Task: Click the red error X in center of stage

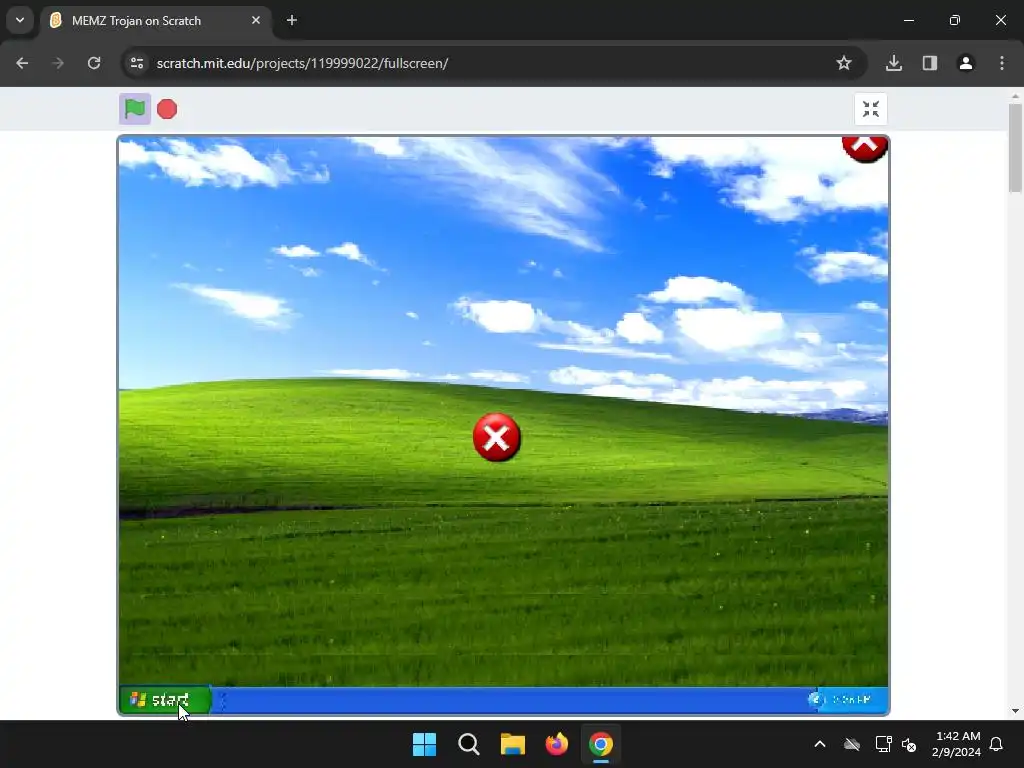Action: pos(497,438)
